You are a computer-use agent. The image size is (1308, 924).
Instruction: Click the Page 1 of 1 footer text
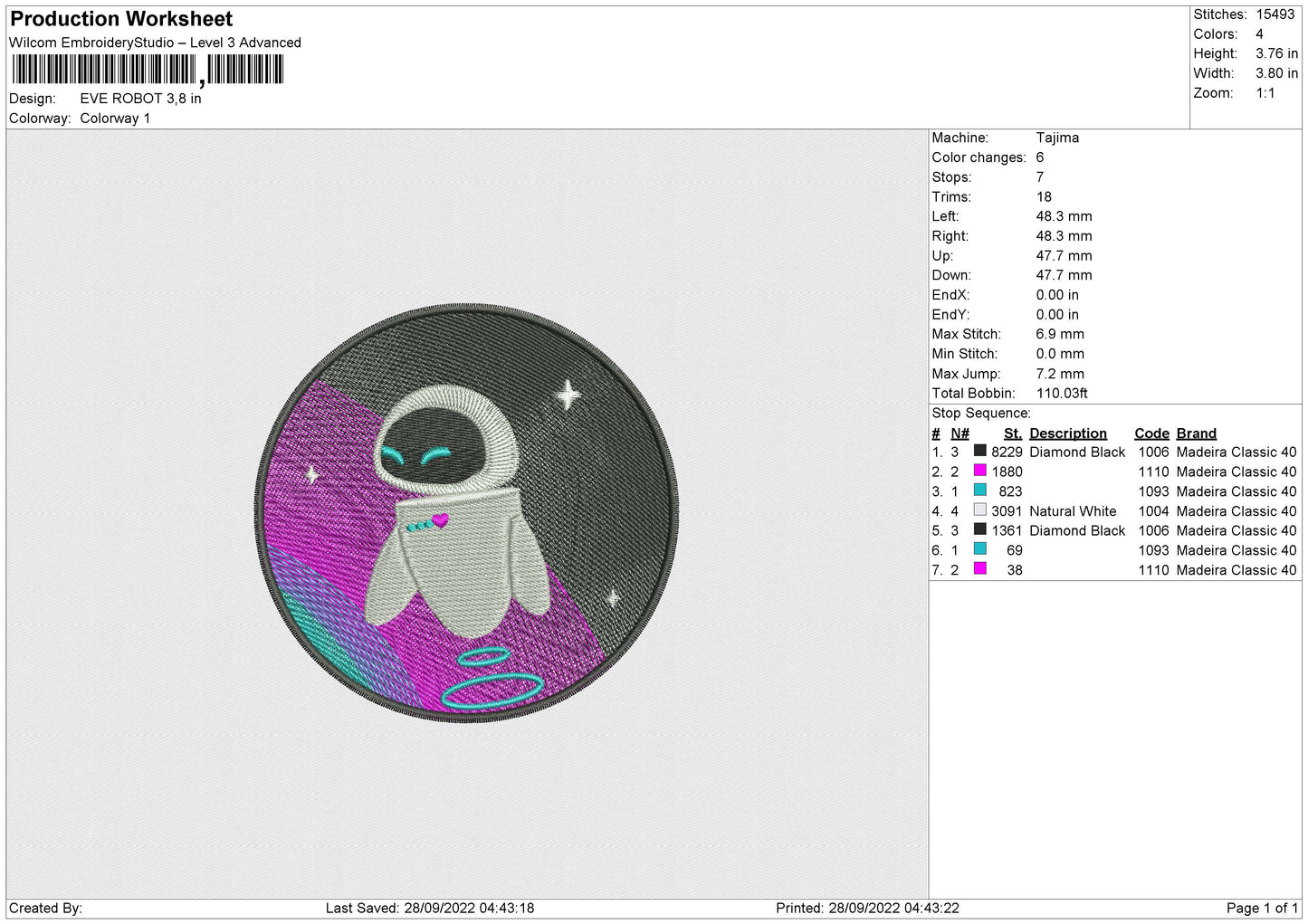tap(1262, 908)
